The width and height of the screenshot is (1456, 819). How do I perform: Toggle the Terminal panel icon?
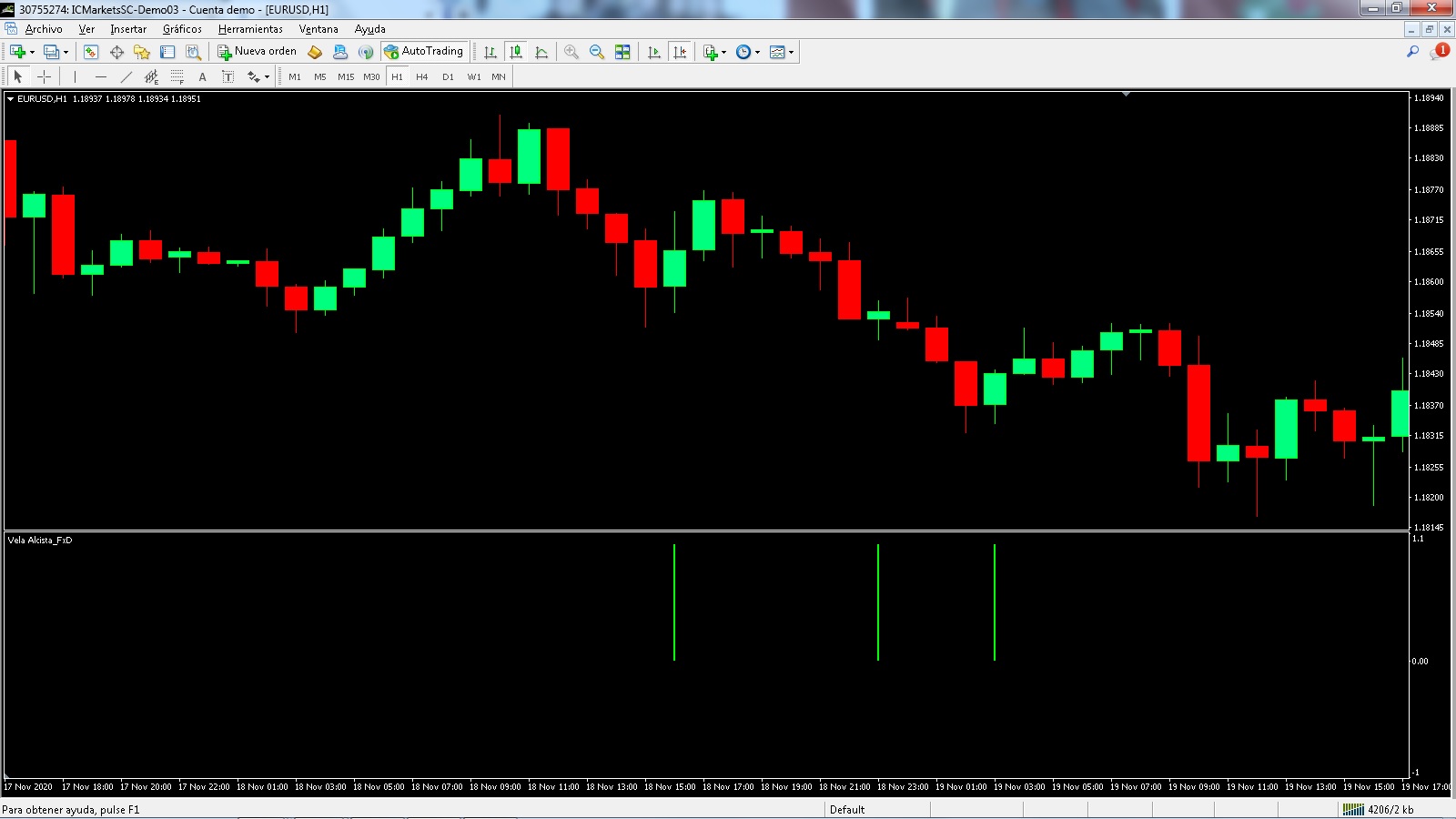click(x=167, y=52)
